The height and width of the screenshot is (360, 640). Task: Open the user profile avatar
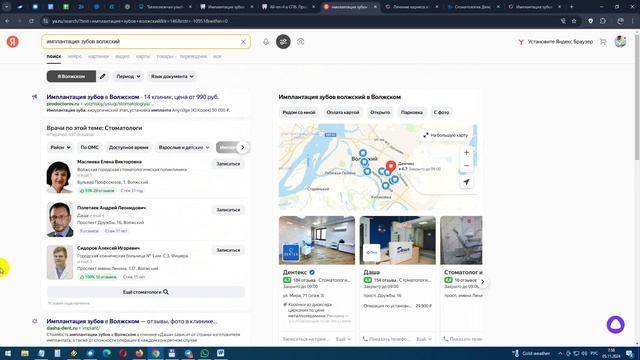point(620,42)
